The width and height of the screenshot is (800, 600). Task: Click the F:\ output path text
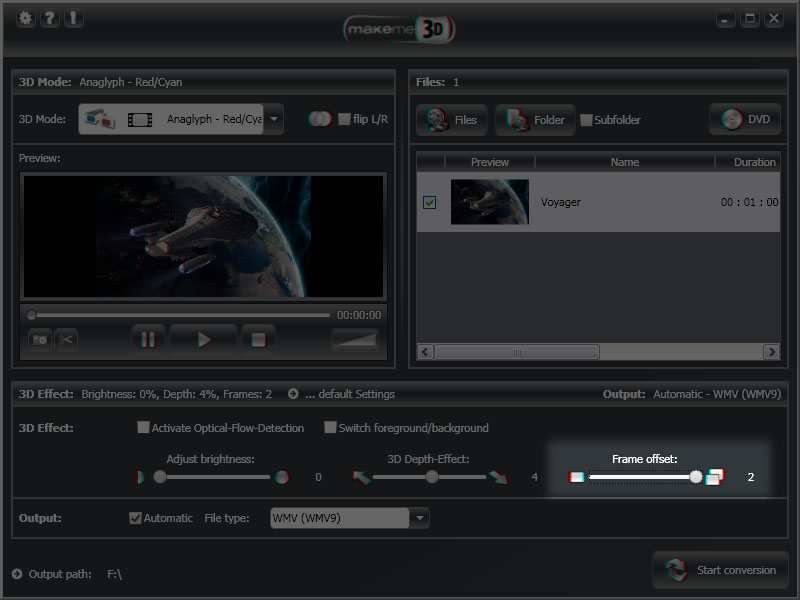click(x=114, y=574)
